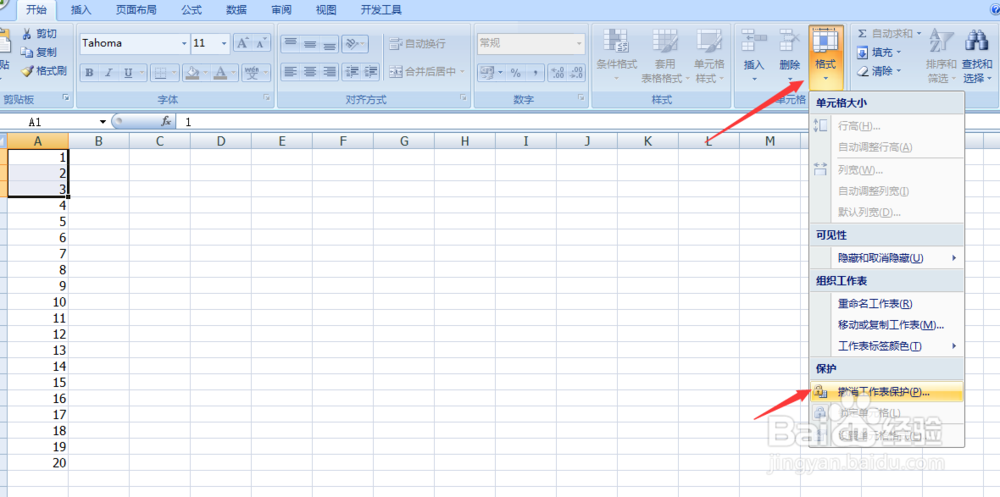Open the Font Color dropdown arrow
This screenshot has height=497, width=1000.
pos(233,73)
